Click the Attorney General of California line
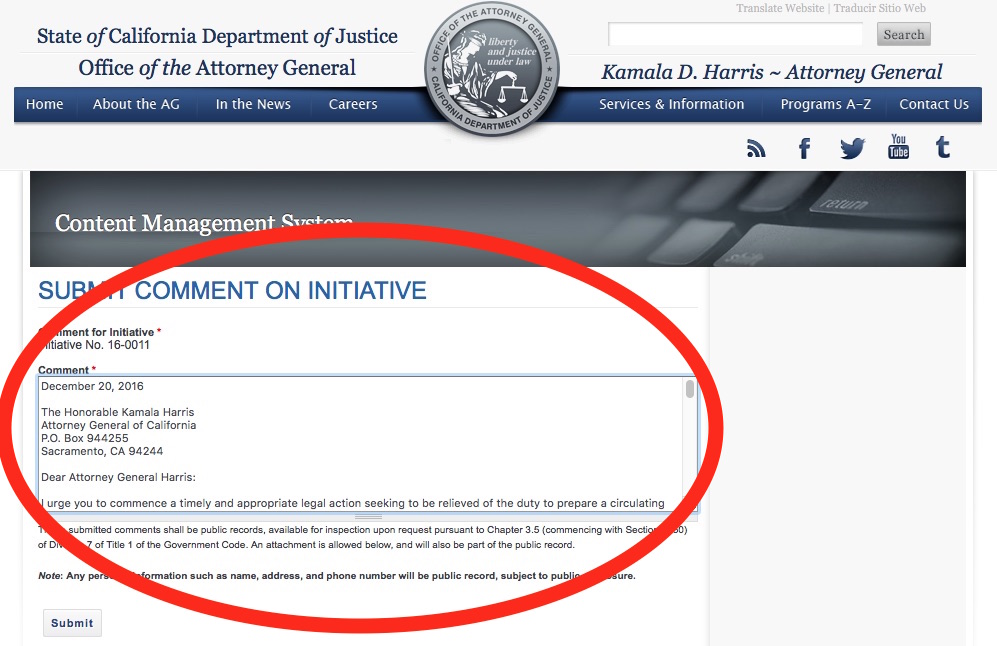The height and width of the screenshot is (646, 997). coord(118,425)
